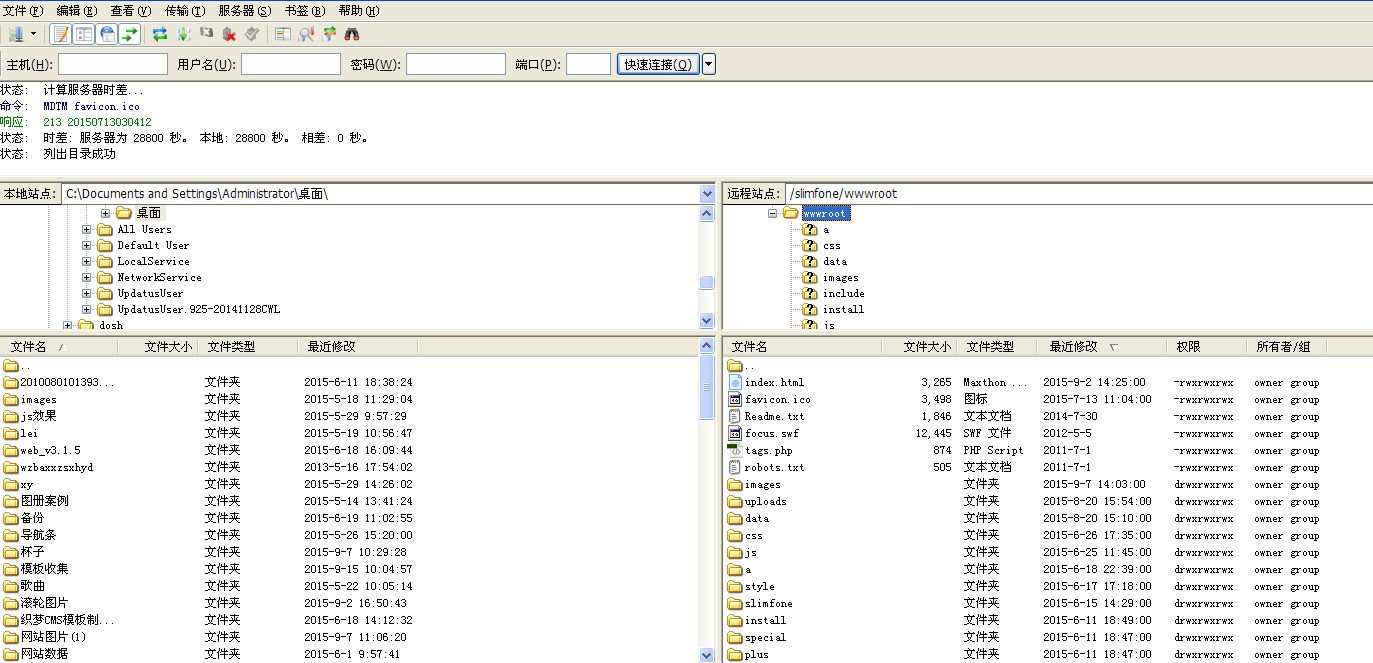Click the 快速连接 quick connect button

(x=658, y=64)
